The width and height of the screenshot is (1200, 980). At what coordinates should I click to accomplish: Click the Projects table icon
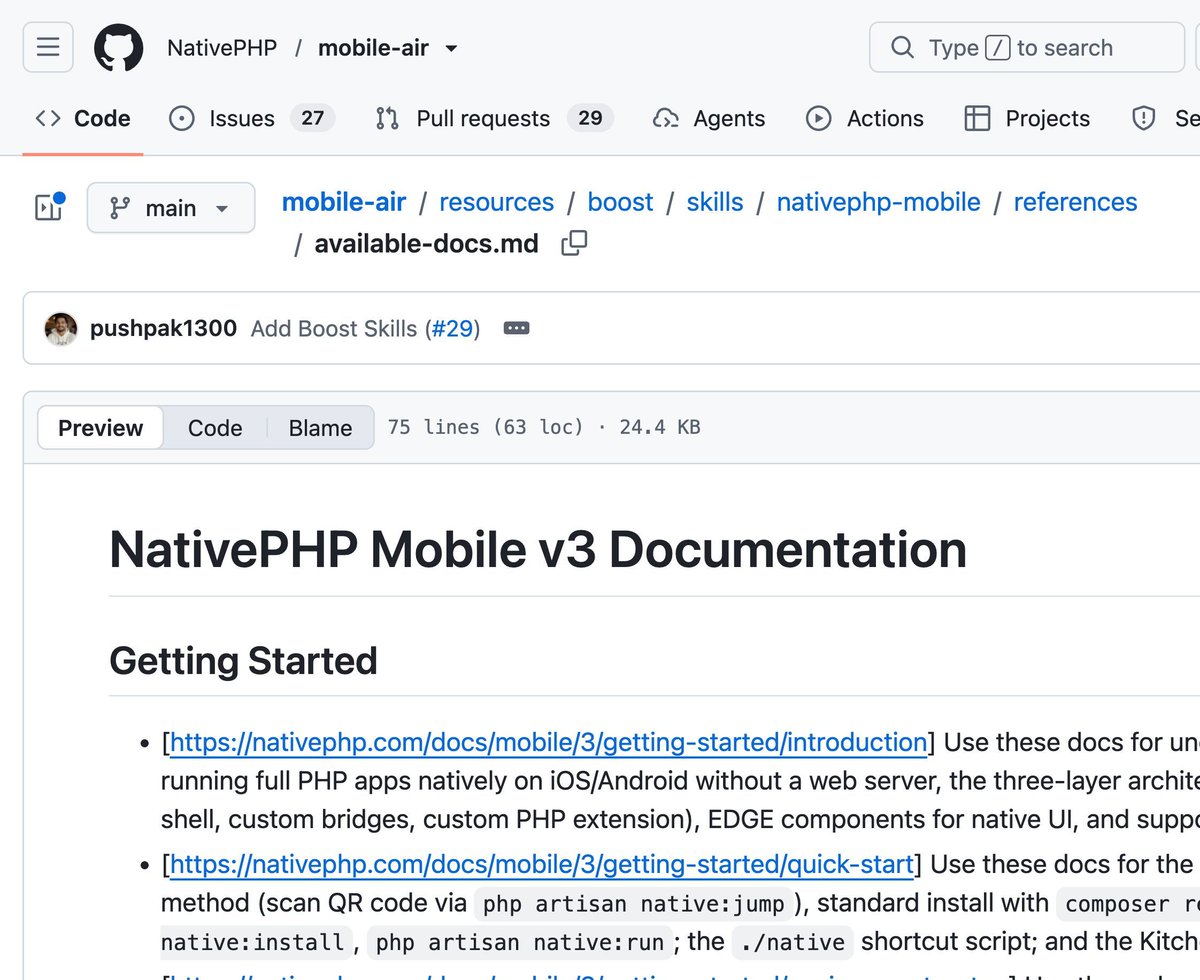tap(977, 118)
